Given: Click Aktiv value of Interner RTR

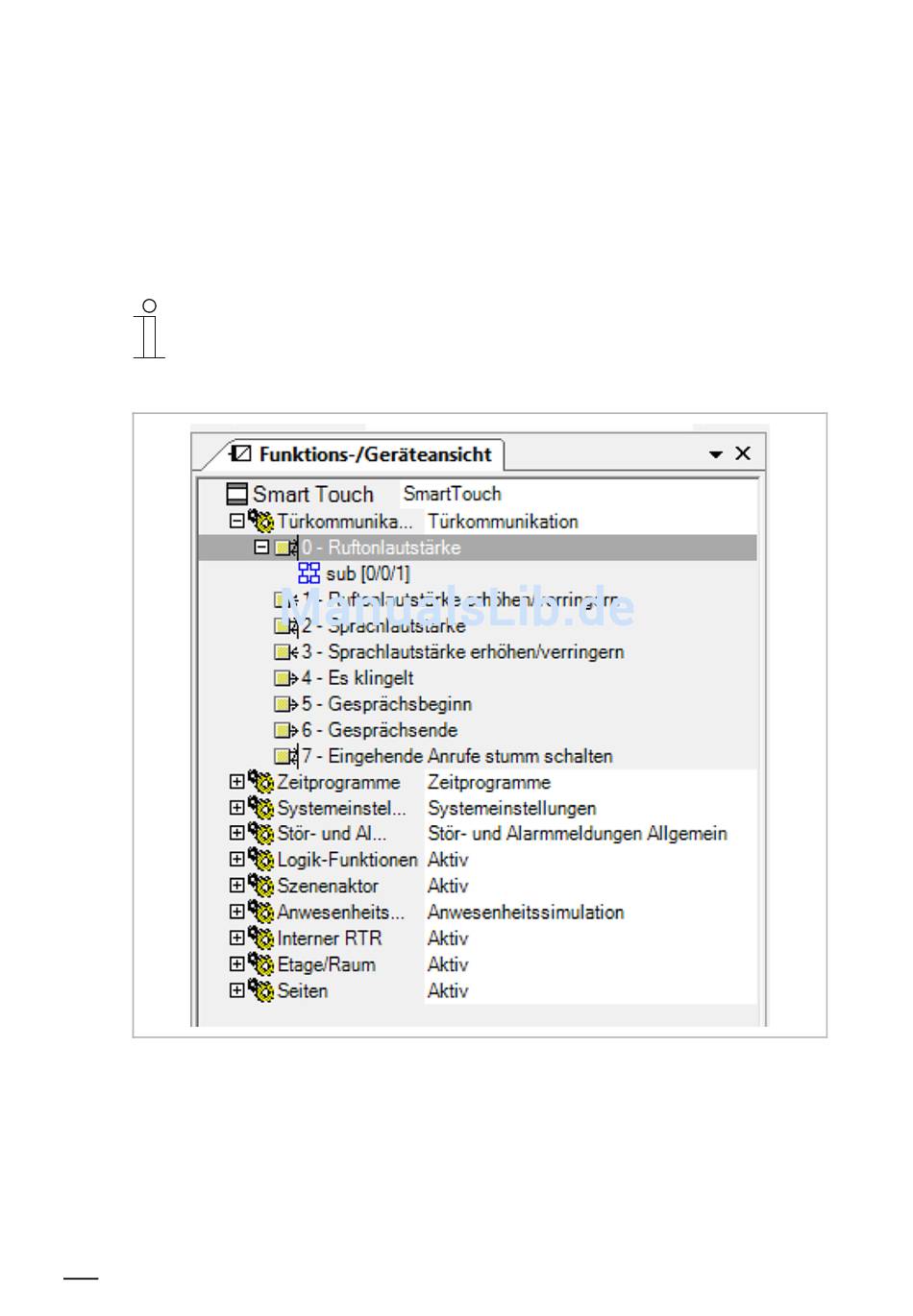Looking at the screenshot, I should (x=448, y=938).
